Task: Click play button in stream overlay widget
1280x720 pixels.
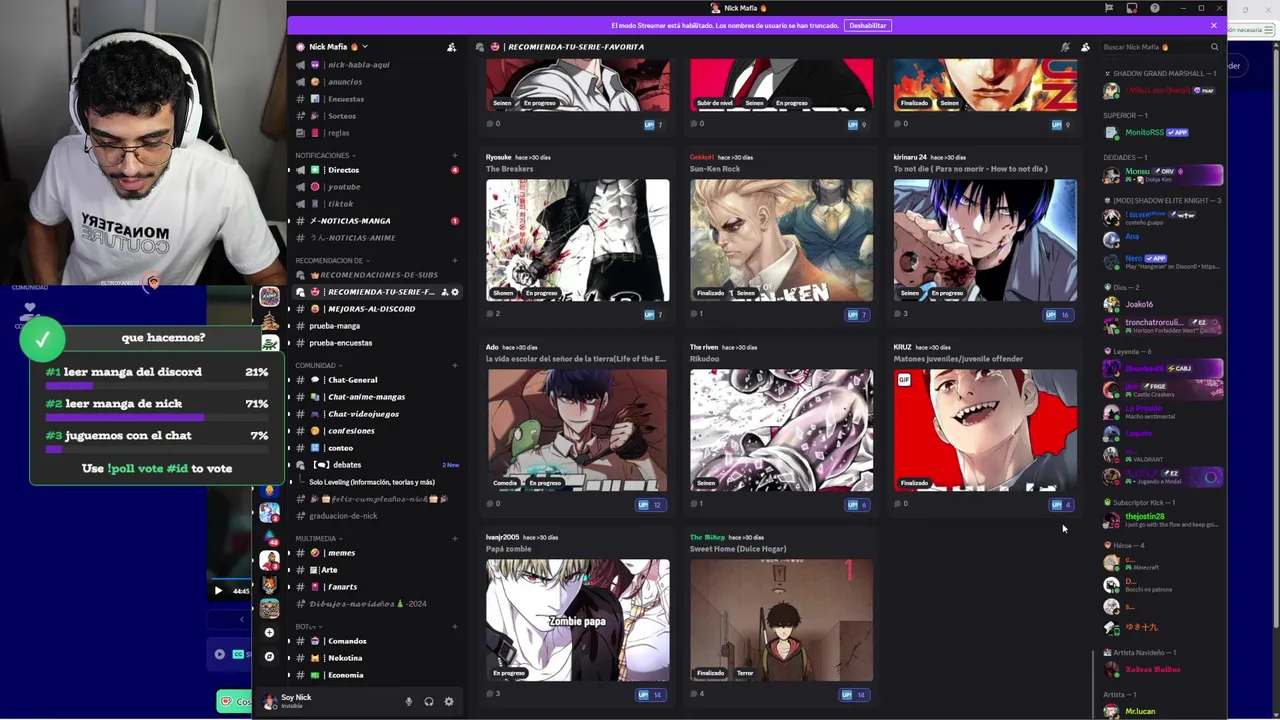Action: click(218, 591)
